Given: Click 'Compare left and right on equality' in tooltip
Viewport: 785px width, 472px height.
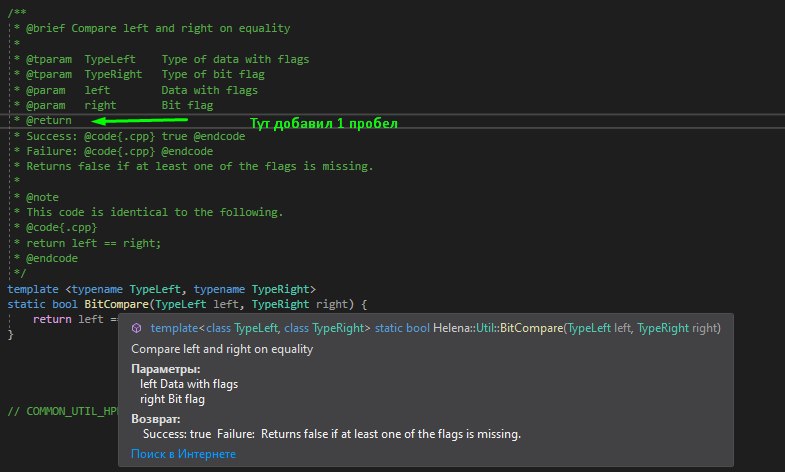Looking at the screenshot, I should click(x=222, y=349).
